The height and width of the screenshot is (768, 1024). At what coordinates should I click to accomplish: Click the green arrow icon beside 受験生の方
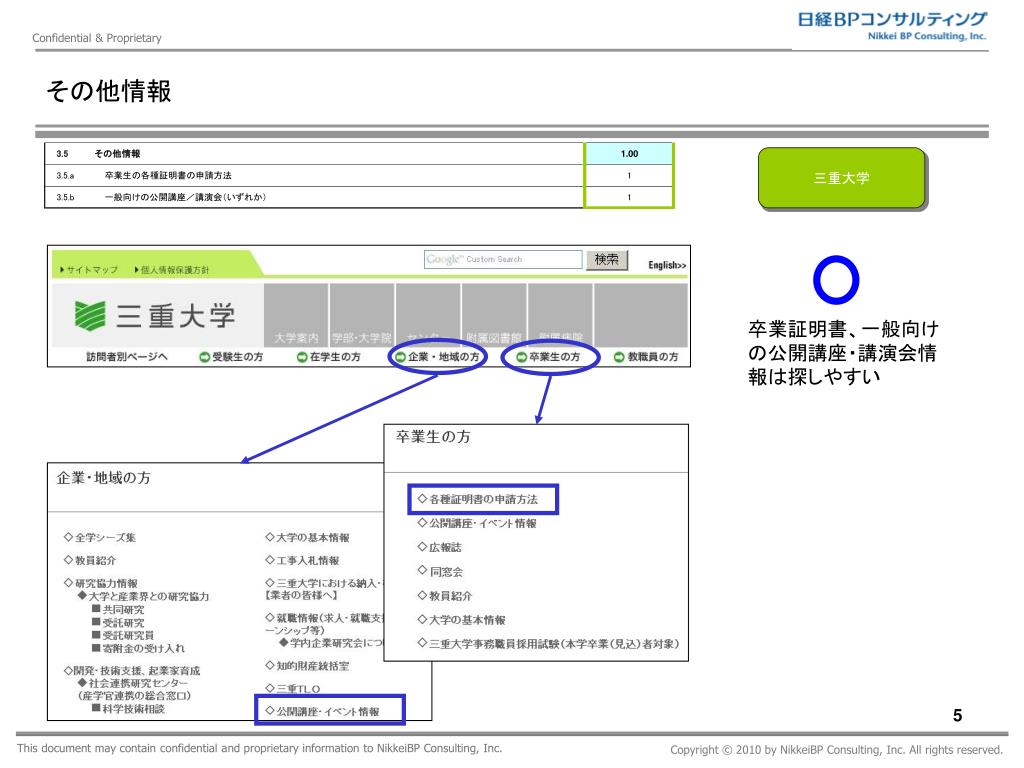pyautogui.click(x=204, y=357)
